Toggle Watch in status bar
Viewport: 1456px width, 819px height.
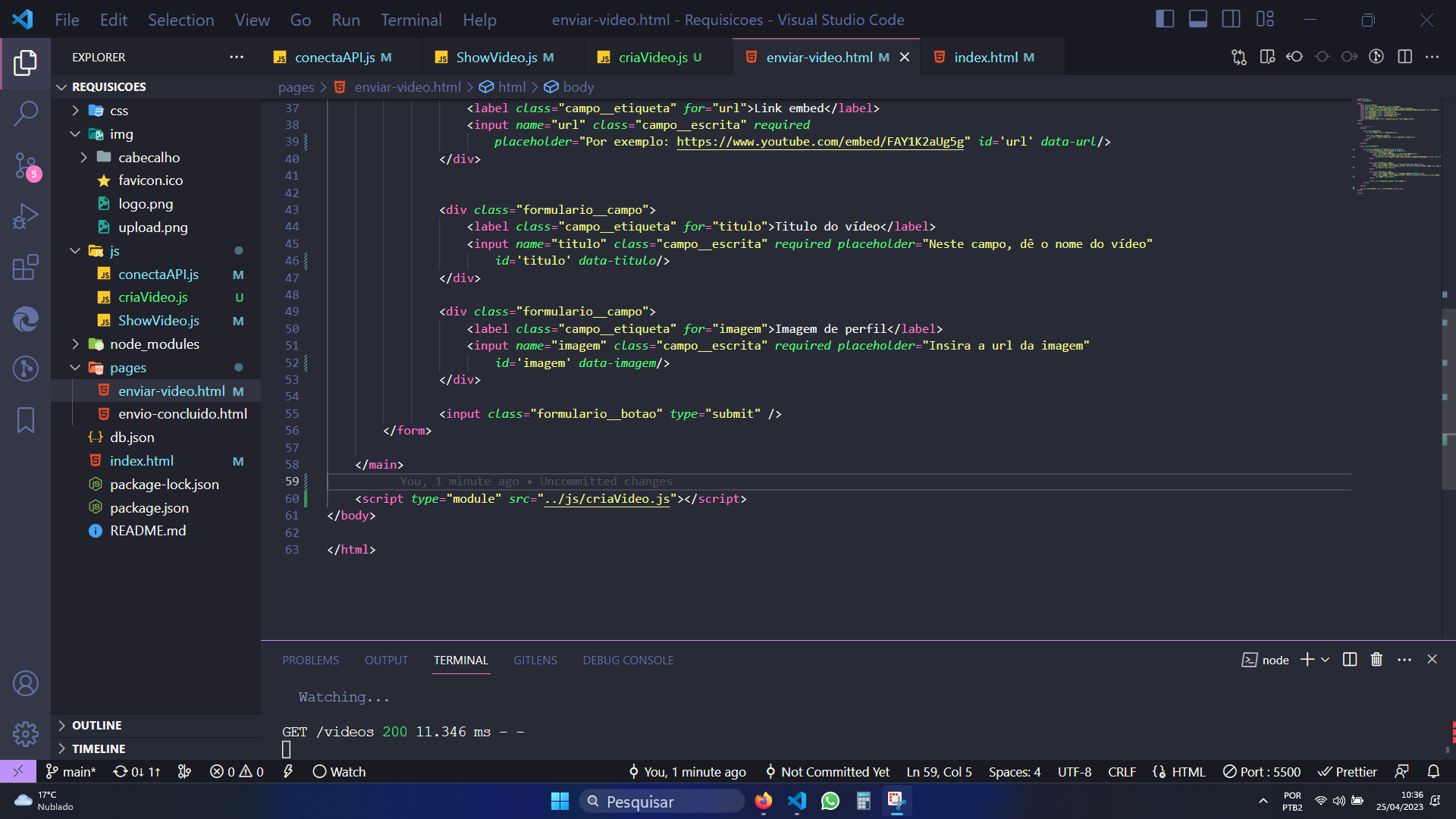click(339, 771)
